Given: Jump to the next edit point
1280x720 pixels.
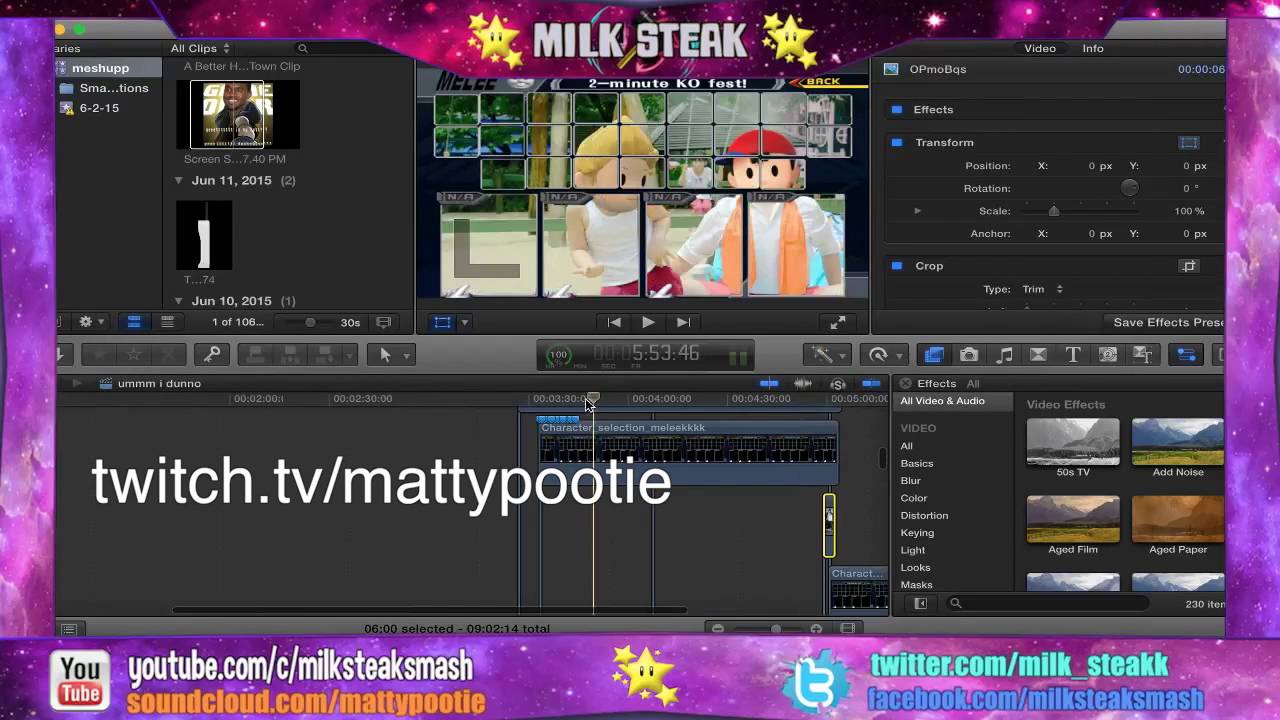Looking at the screenshot, I should tap(683, 322).
